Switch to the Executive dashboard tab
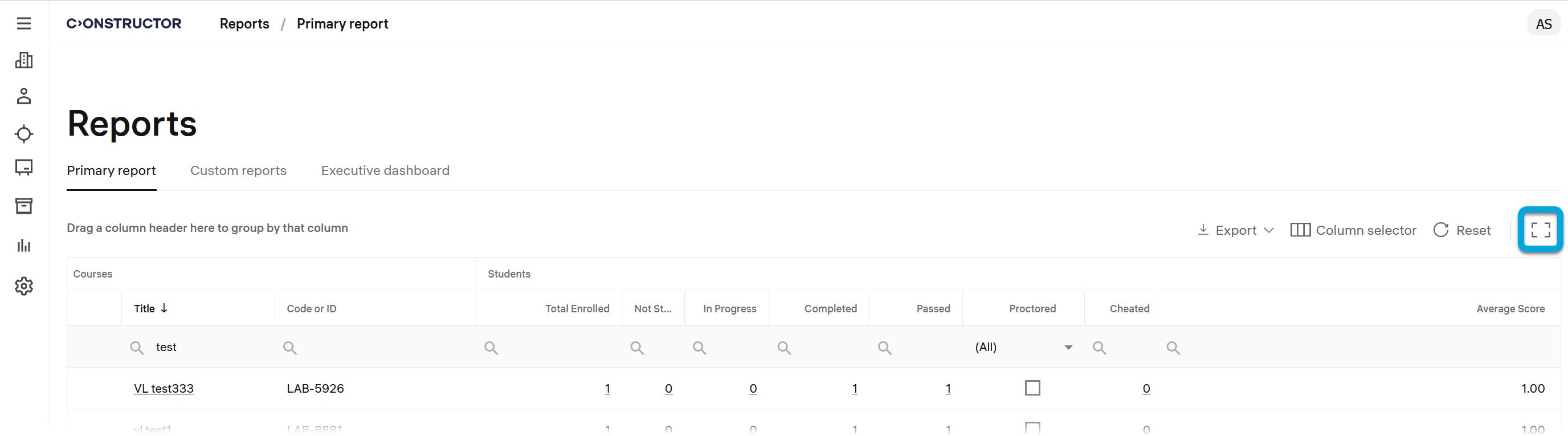Image resolution: width=1568 pixels, height=436 pixels. tap(385, 170)
